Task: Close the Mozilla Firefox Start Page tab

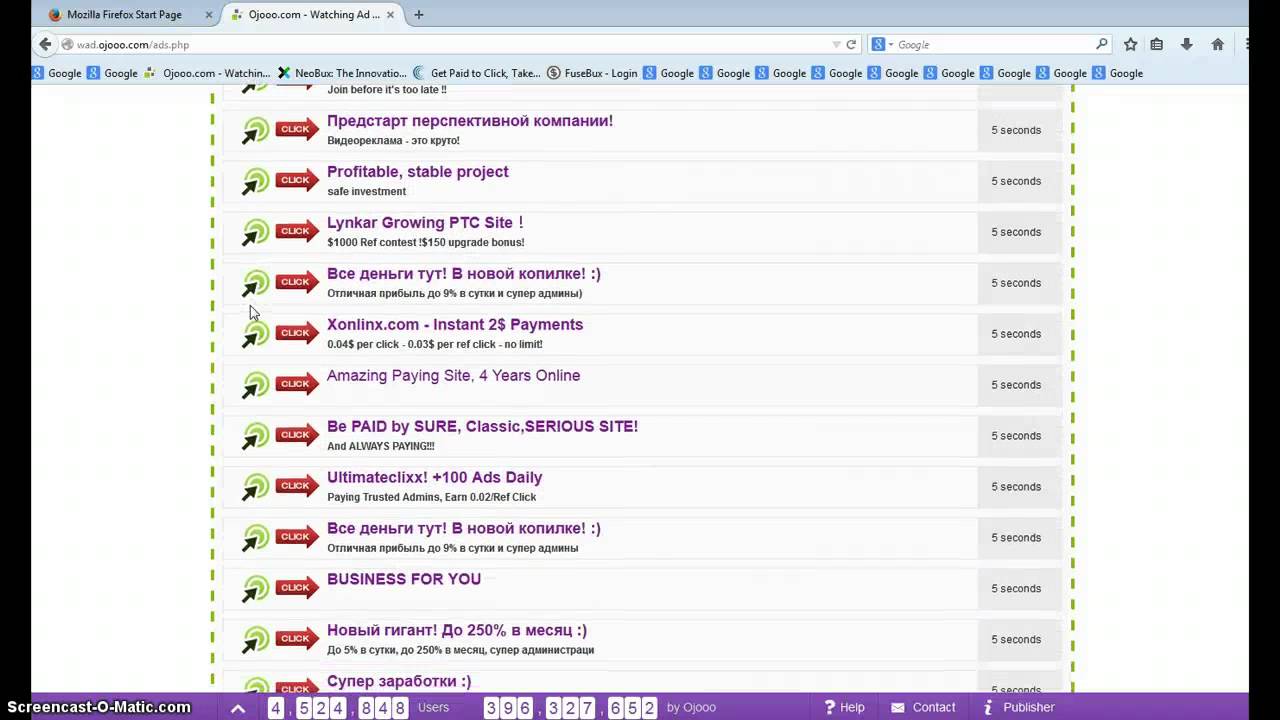Action: tap(208, 15)
